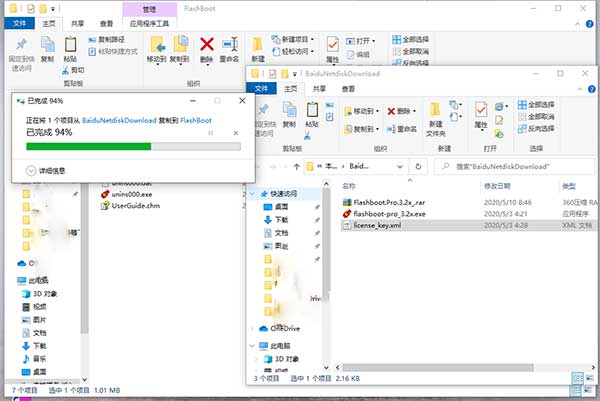
Task: Click 编辑 in the FlashBoot window ribbon
Action: point(358,54)
